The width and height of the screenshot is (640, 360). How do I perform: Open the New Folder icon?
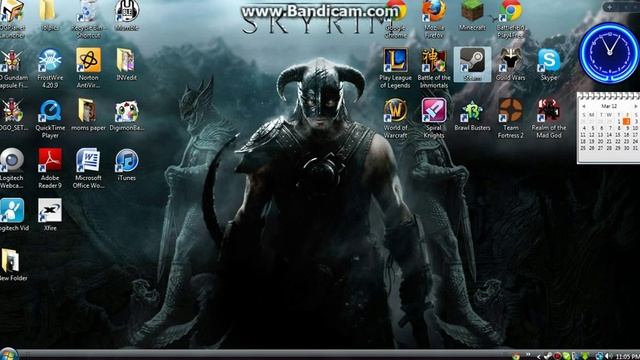[x=13, y=264]
